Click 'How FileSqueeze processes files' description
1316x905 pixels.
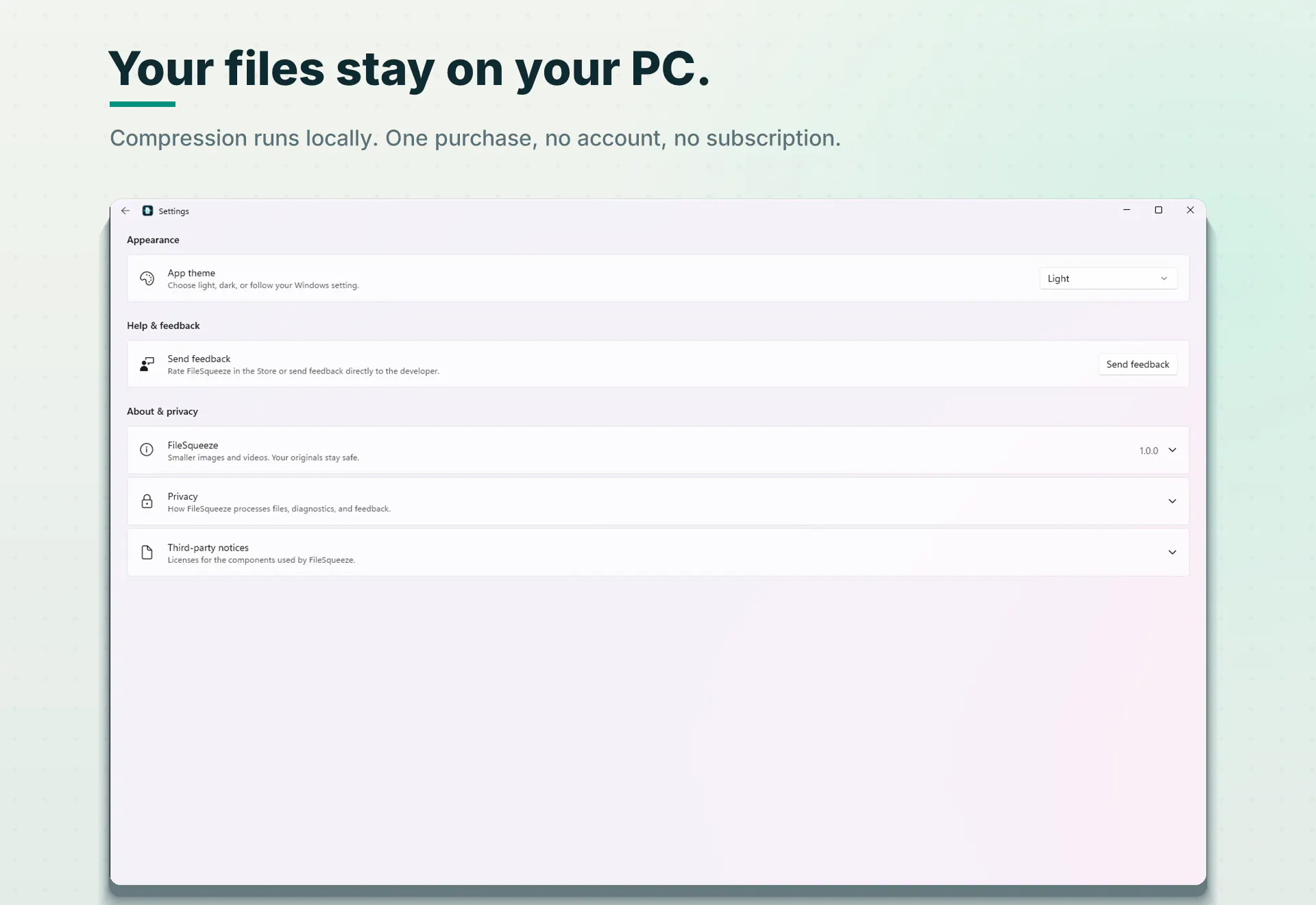tap(279, 509)
